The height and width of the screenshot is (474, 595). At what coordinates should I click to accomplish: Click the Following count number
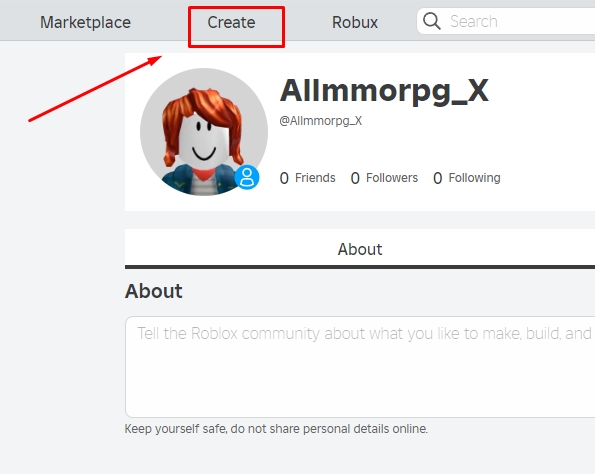click(x=438, y=178)
